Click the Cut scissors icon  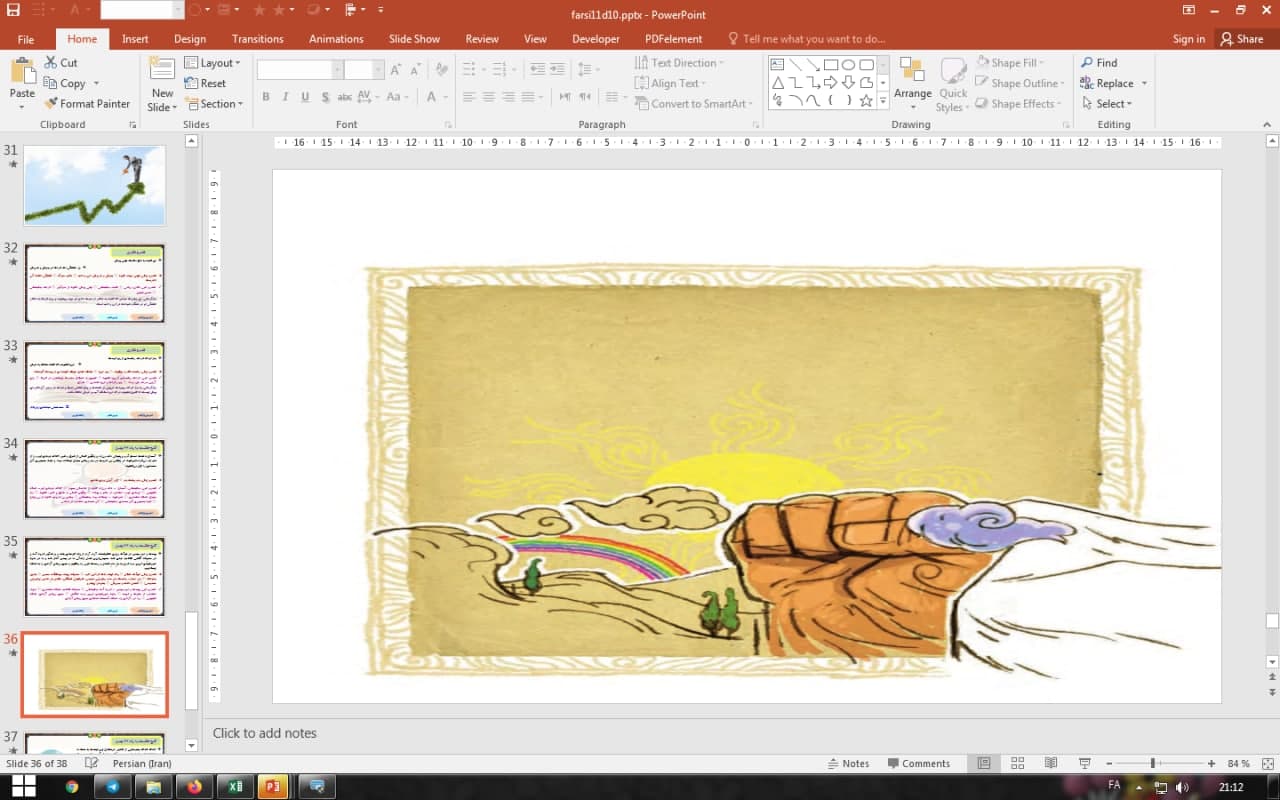tap(51, 63)
